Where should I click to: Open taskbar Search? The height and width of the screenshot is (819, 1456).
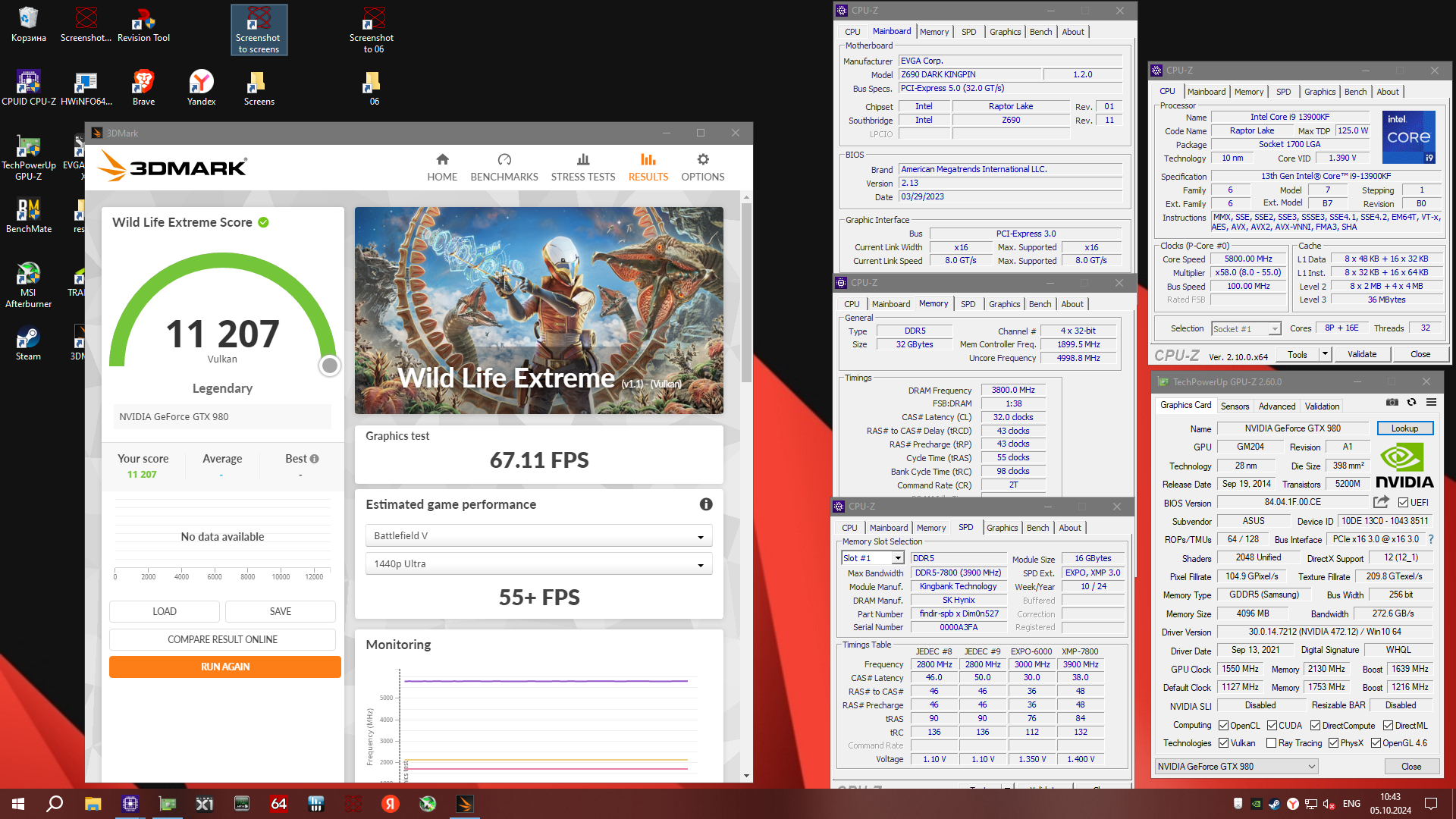click(55, 804)
